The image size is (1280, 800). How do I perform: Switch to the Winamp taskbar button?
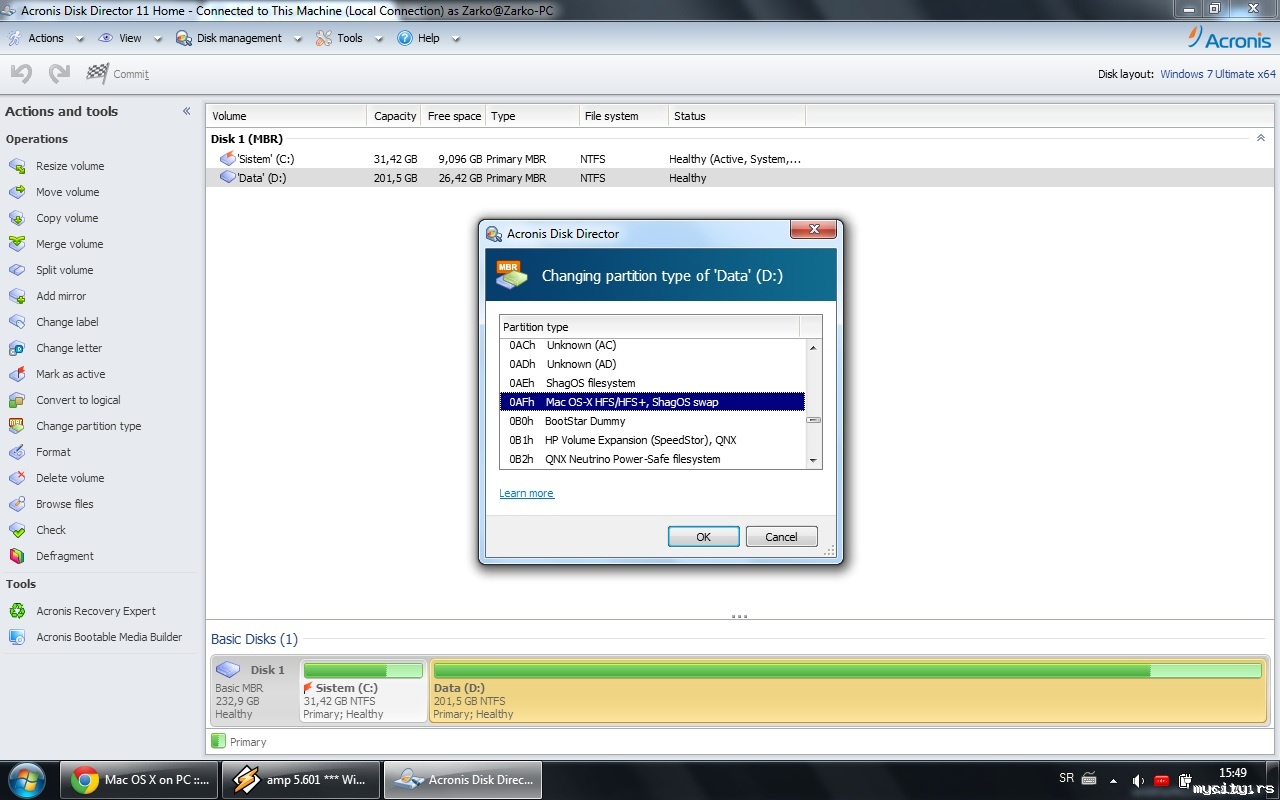point(301,780)
